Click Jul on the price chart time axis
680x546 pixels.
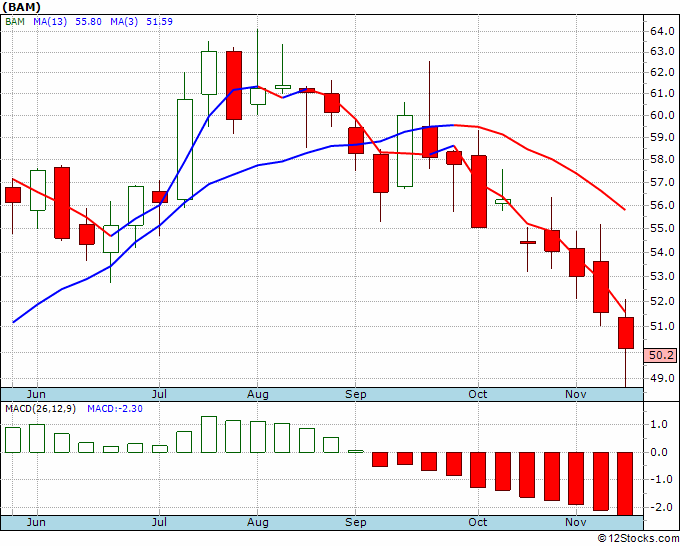[x=160, y=394]
